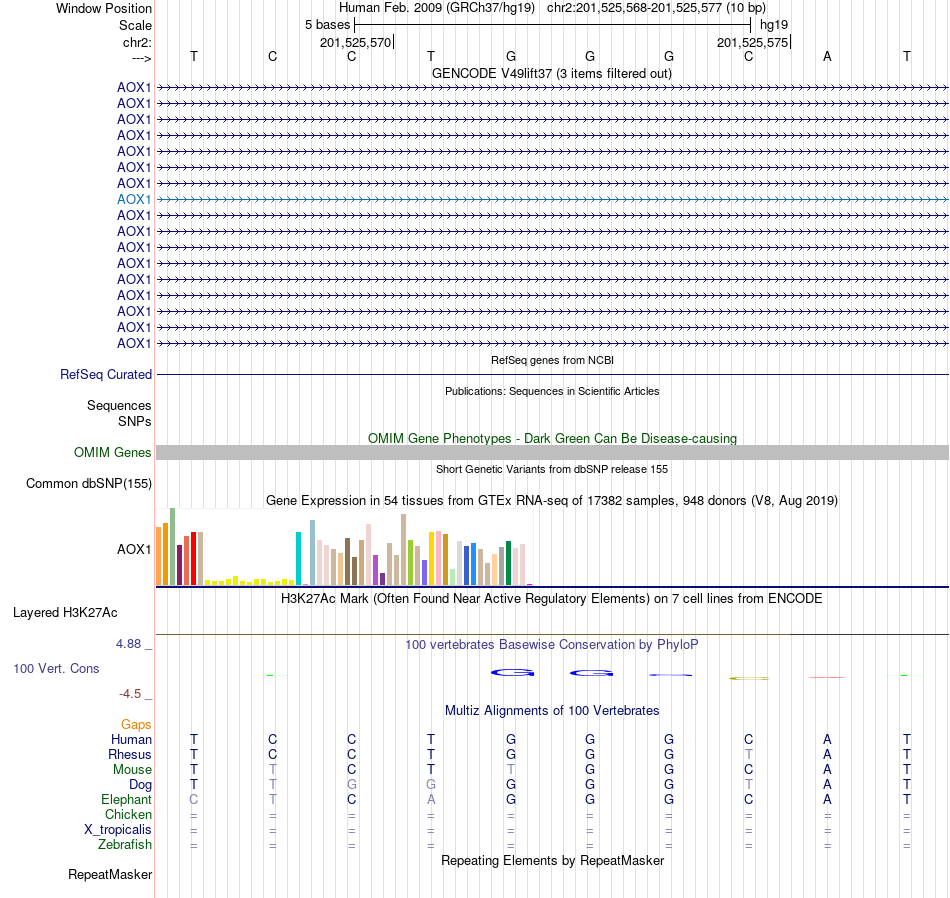Open Repeating Elements by RepeatMasker title
The width and height of the screenshot is (950, 898).
point(553,861)
